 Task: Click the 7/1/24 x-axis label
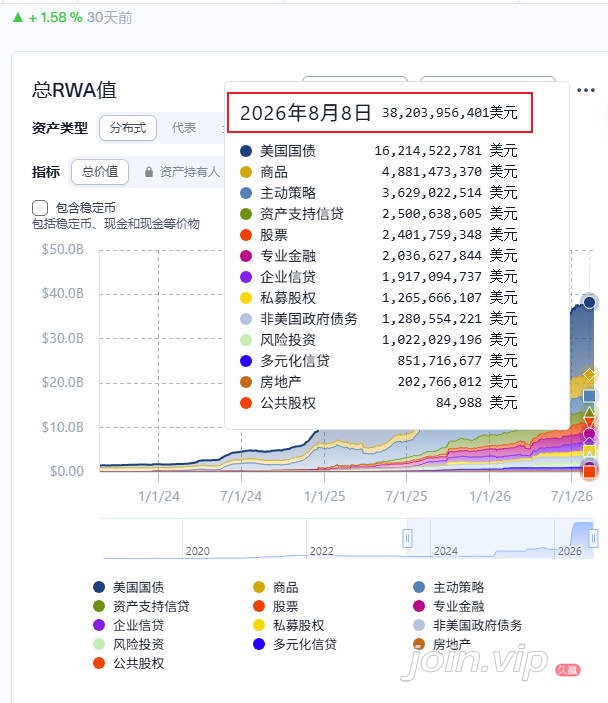click(241, 496)
